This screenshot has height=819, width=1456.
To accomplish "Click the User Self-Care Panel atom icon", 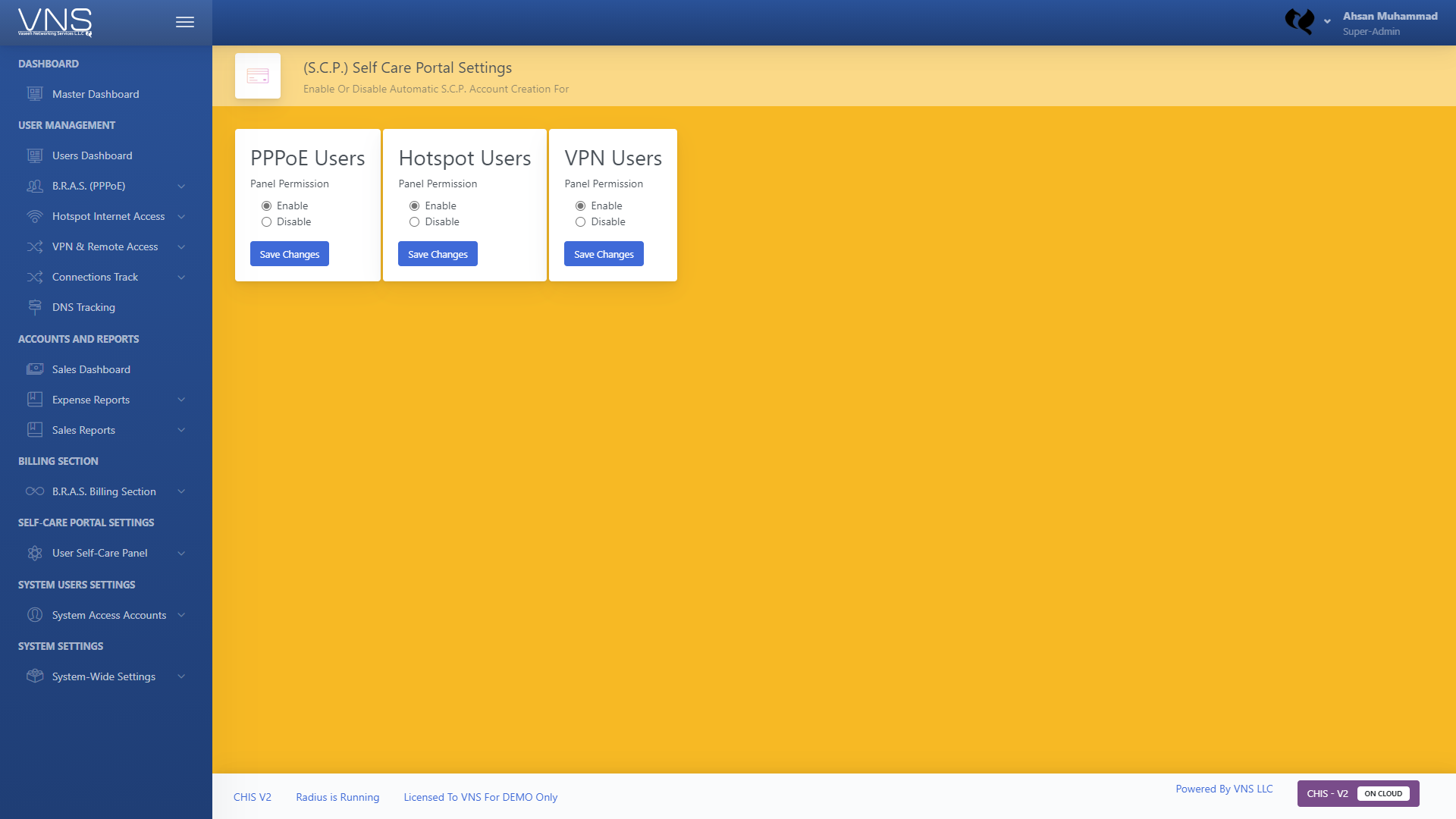I will pyautogui.click(x=35, y=553).
